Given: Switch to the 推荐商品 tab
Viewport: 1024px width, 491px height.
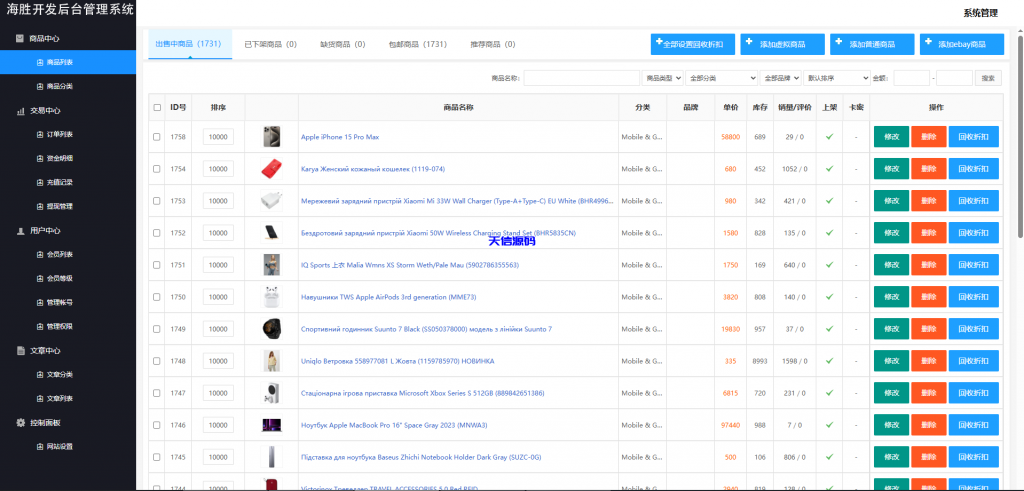Looking at the screenshot, I should coord(493,44).
